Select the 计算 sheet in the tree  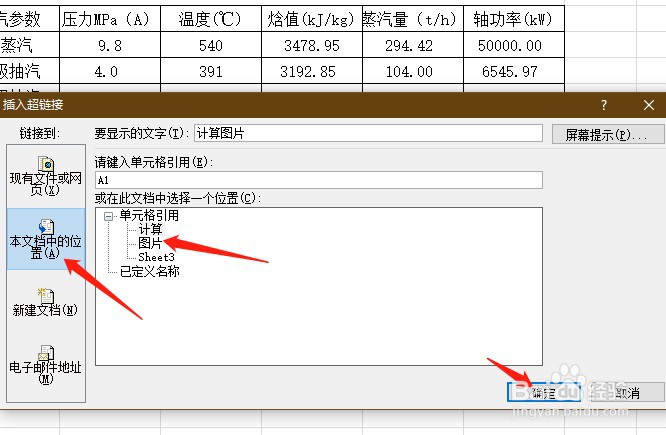tap(150, 229)
